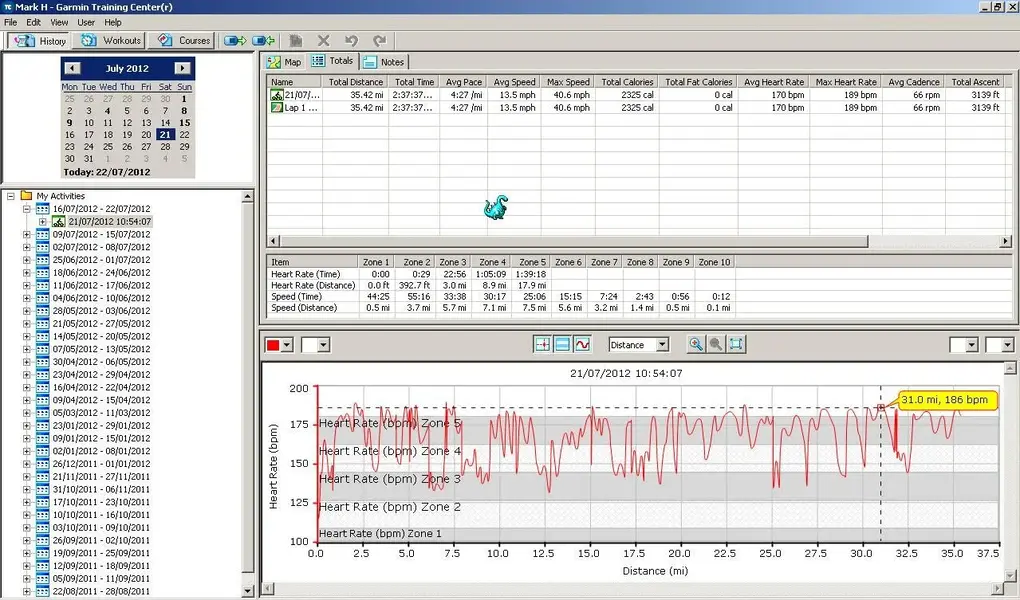Select the Lap 1 table row
Viewport: 1020px width, 600px height.
[x=638, y=107]
